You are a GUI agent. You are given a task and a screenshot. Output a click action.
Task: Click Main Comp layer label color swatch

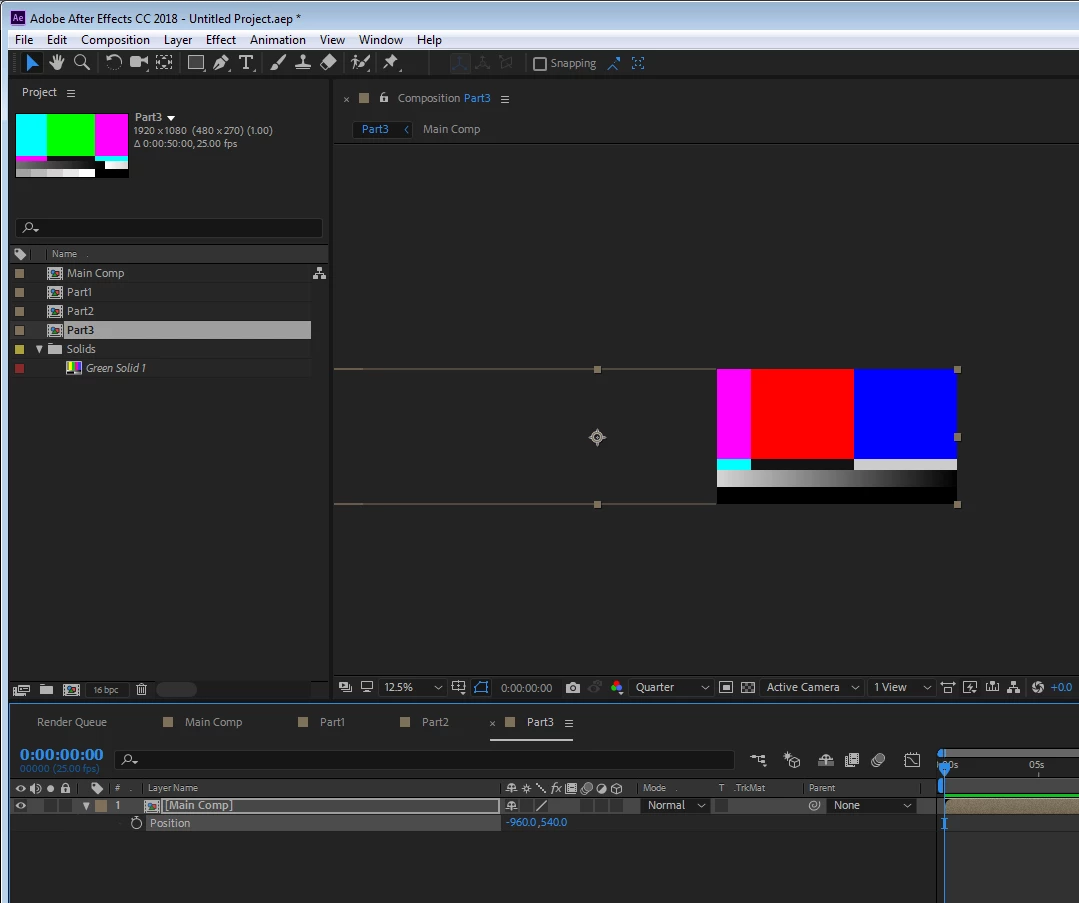click(x=101, y=806)
